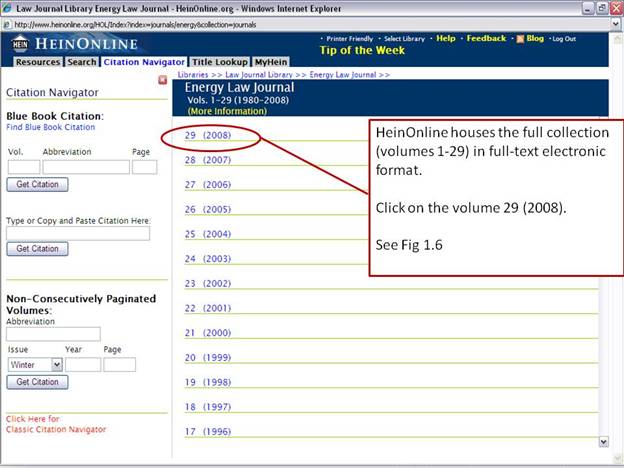Click Get Citation under Blue Book fields
The width and height of the screenshot is (624, 468).
point(37,185)
